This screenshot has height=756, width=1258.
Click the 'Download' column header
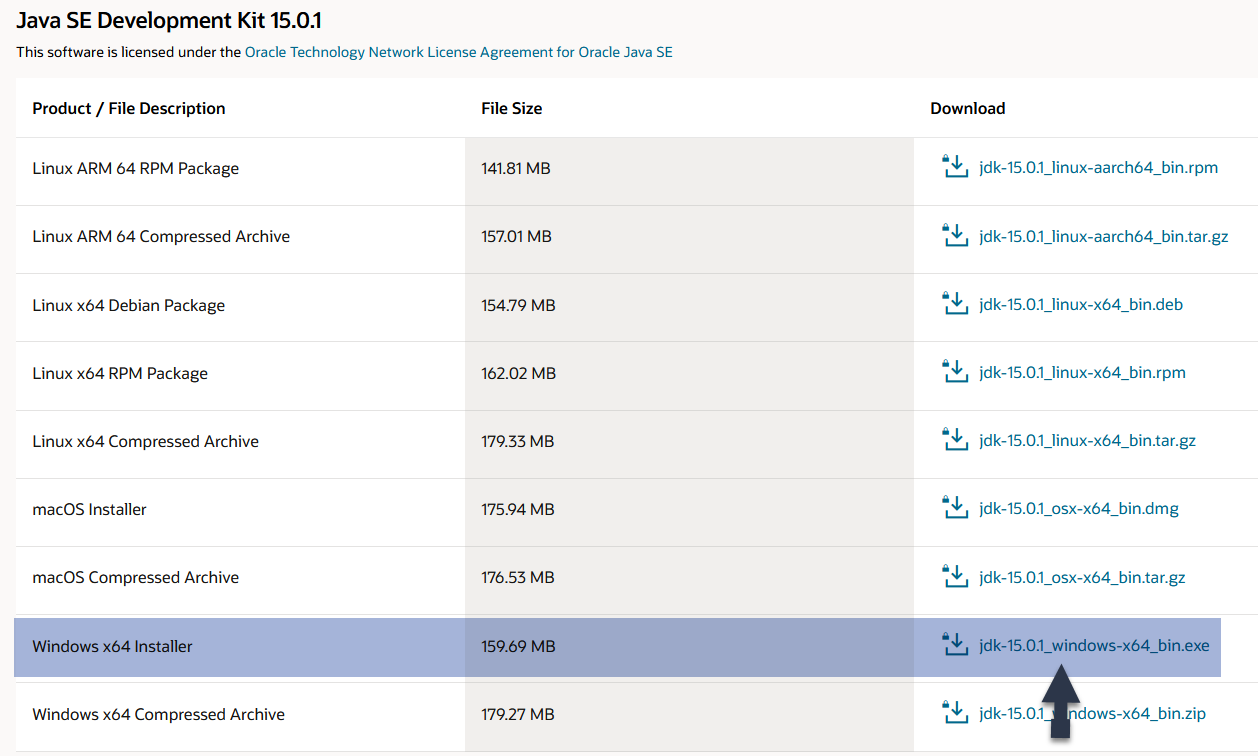click(x=968, y=108)
